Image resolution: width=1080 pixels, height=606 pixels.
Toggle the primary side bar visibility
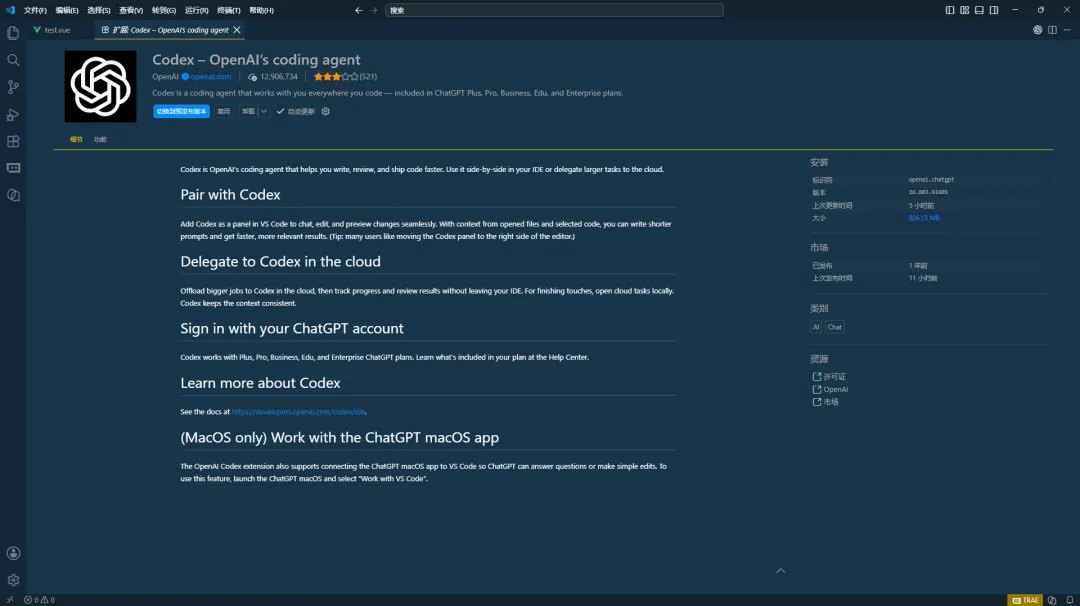[950, 10]
